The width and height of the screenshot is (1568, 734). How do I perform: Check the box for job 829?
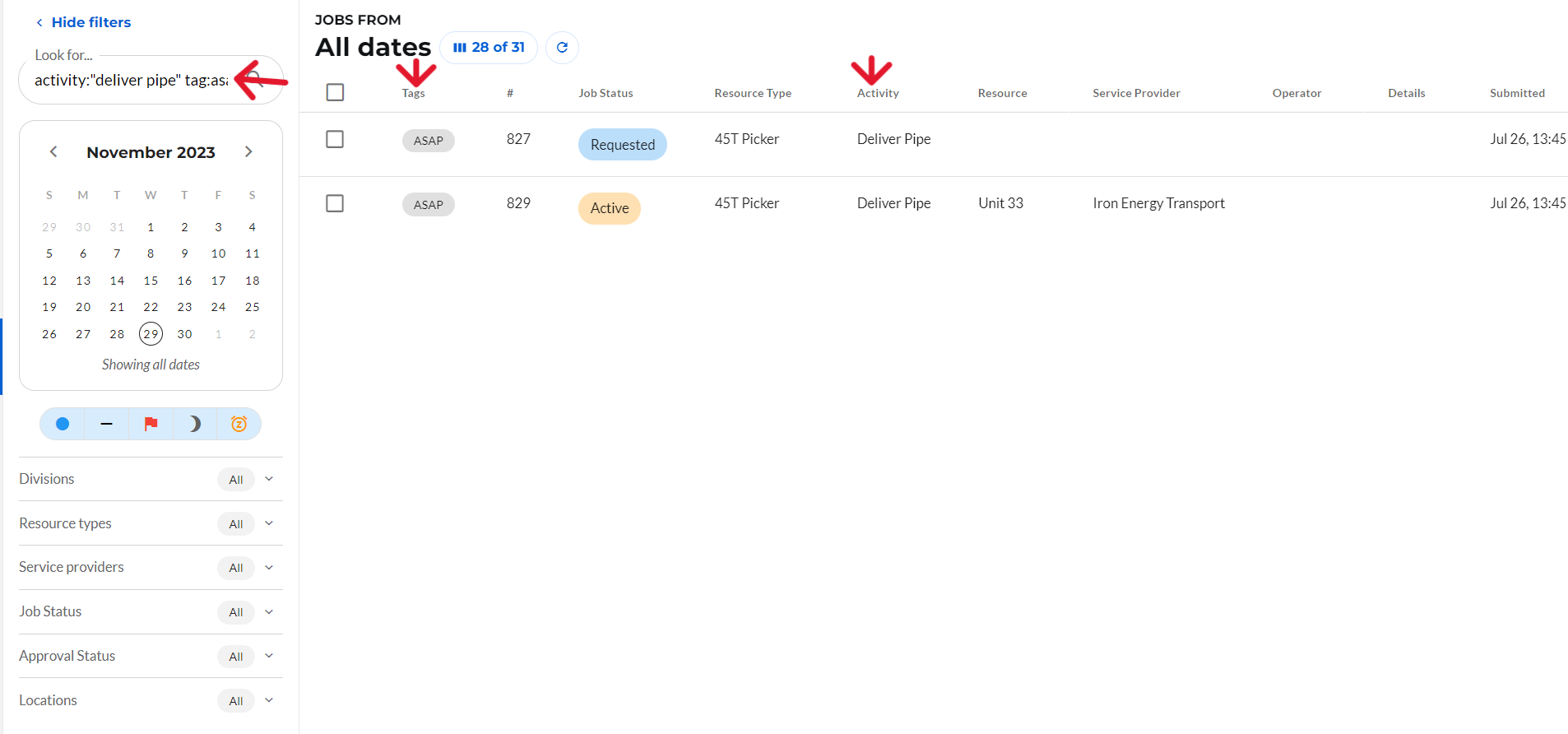coord(335,203)
